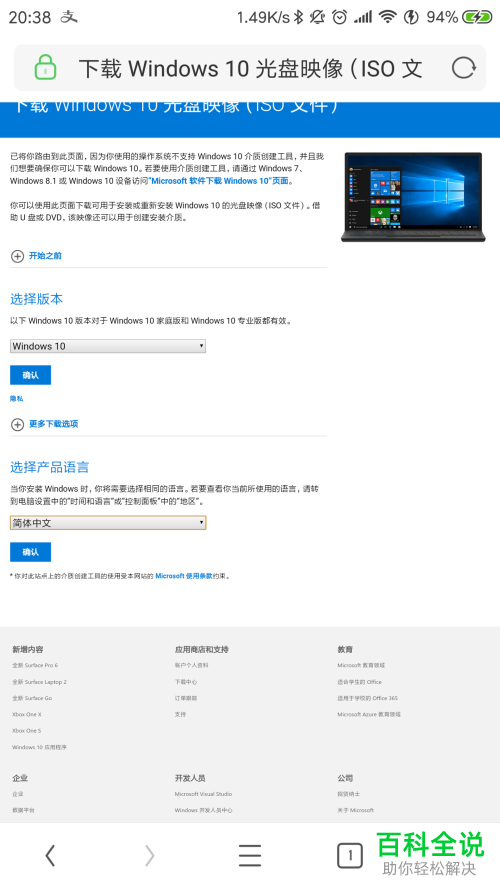Tap the 20:38 clock in status bar
This screenshot has width=500, height=889.
coord(30,18)
